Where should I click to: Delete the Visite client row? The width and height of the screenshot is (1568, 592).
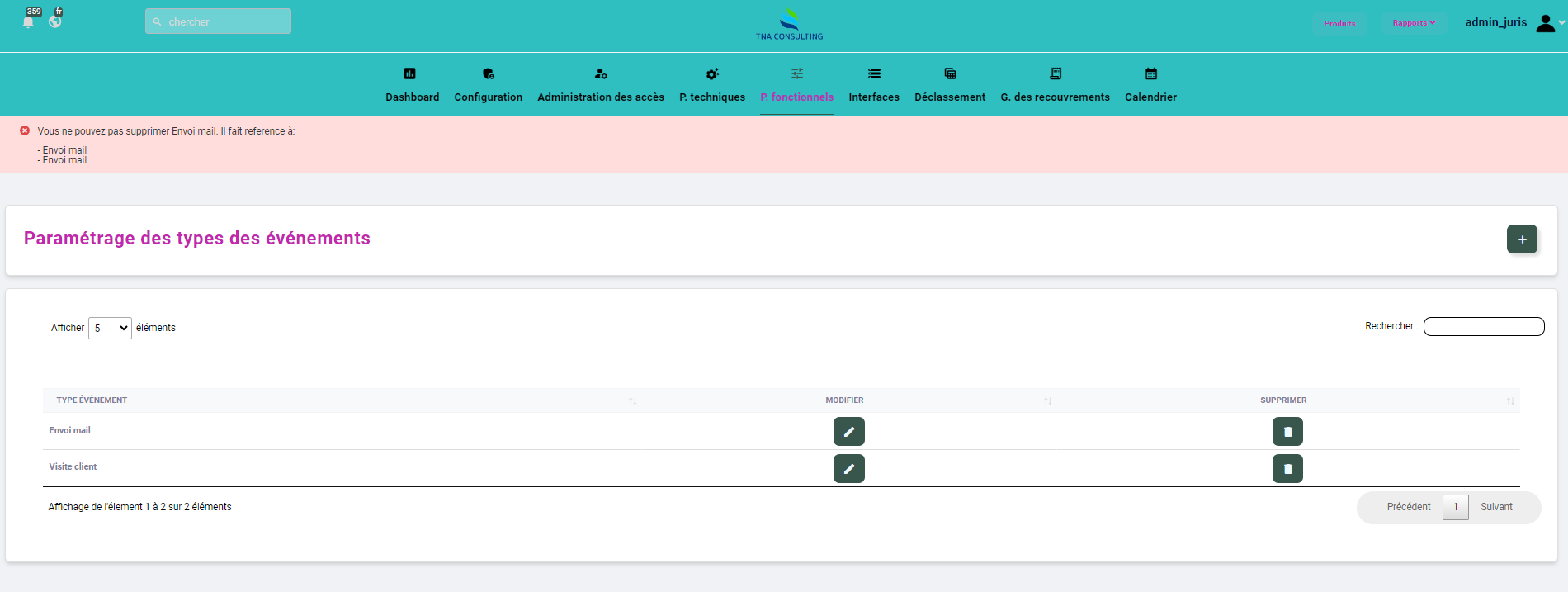[1287, 468]
